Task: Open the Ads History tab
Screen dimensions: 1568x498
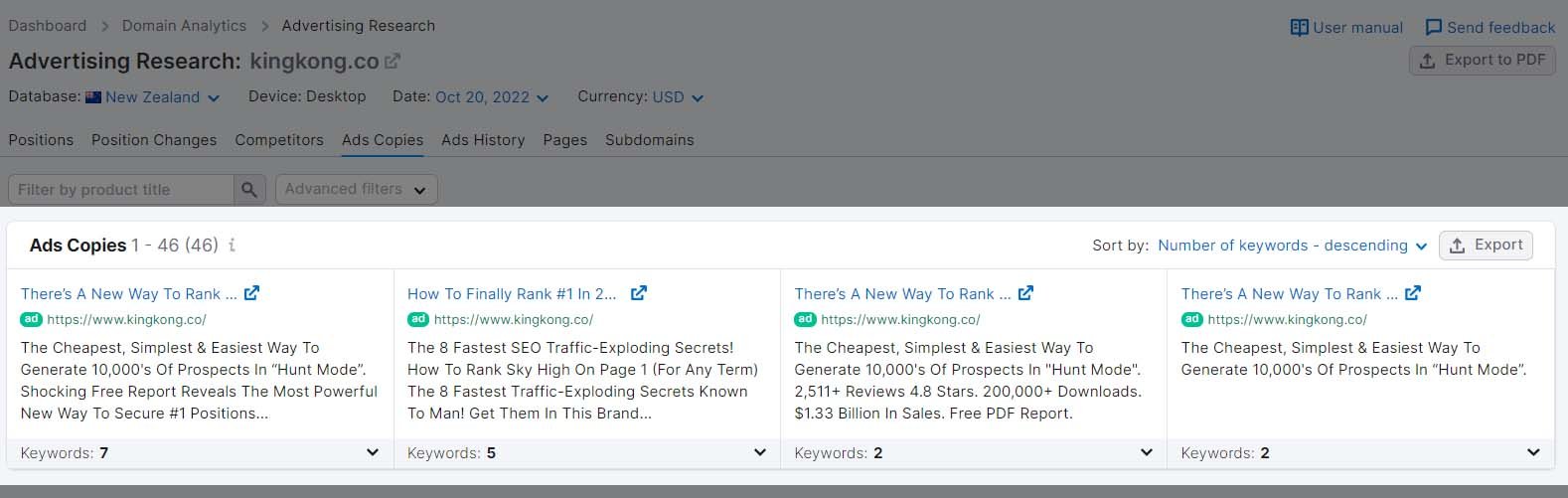Action: (x=483, y=140)
